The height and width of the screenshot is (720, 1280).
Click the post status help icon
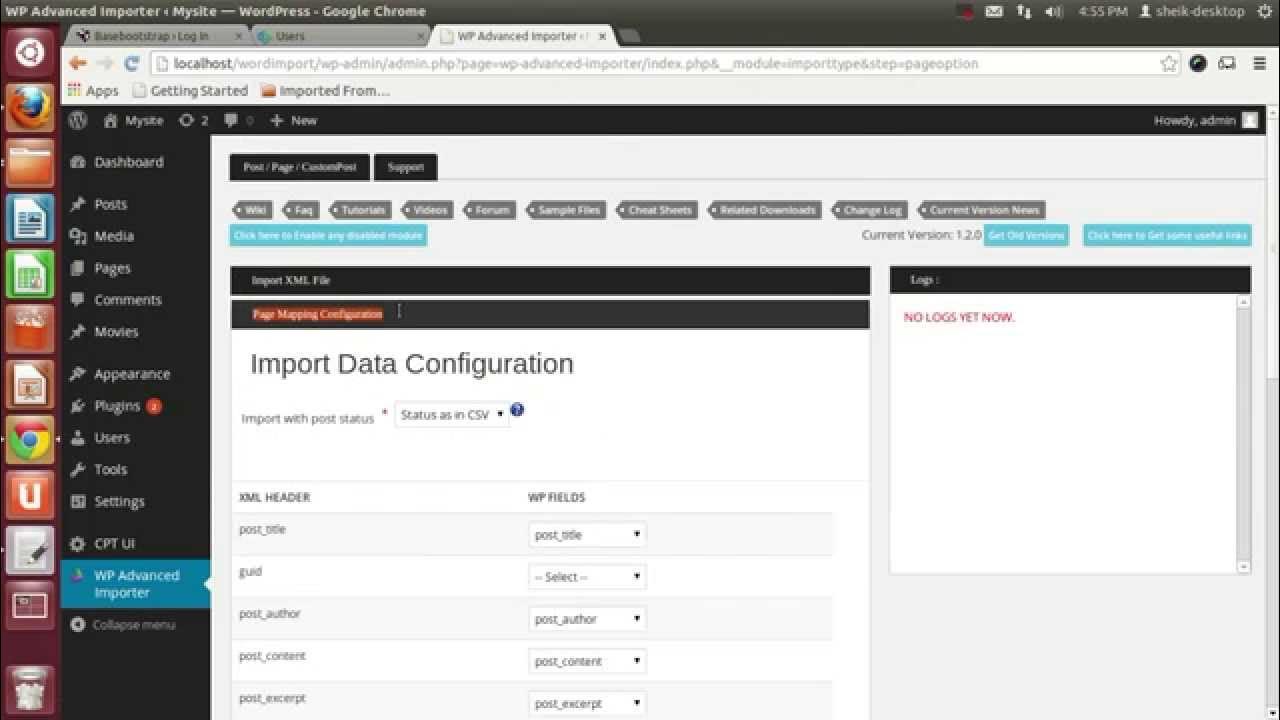517,410
